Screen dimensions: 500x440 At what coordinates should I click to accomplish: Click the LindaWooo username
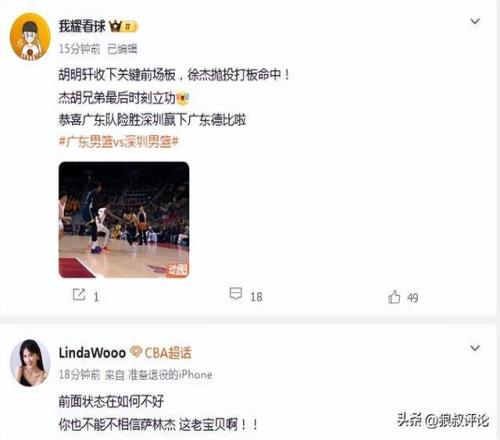point(92,353)
